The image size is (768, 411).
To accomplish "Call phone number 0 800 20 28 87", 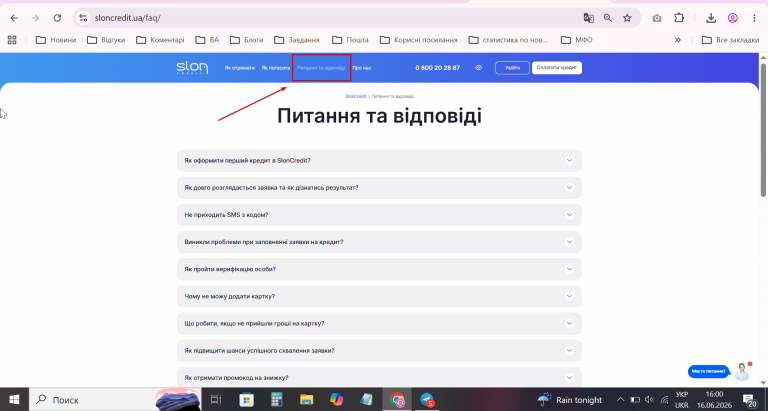I will click(437, 68).
